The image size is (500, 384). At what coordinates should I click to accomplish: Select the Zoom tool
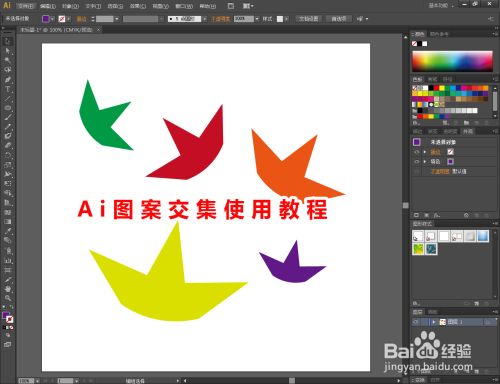pyautogui.click(x=7, y=298)
